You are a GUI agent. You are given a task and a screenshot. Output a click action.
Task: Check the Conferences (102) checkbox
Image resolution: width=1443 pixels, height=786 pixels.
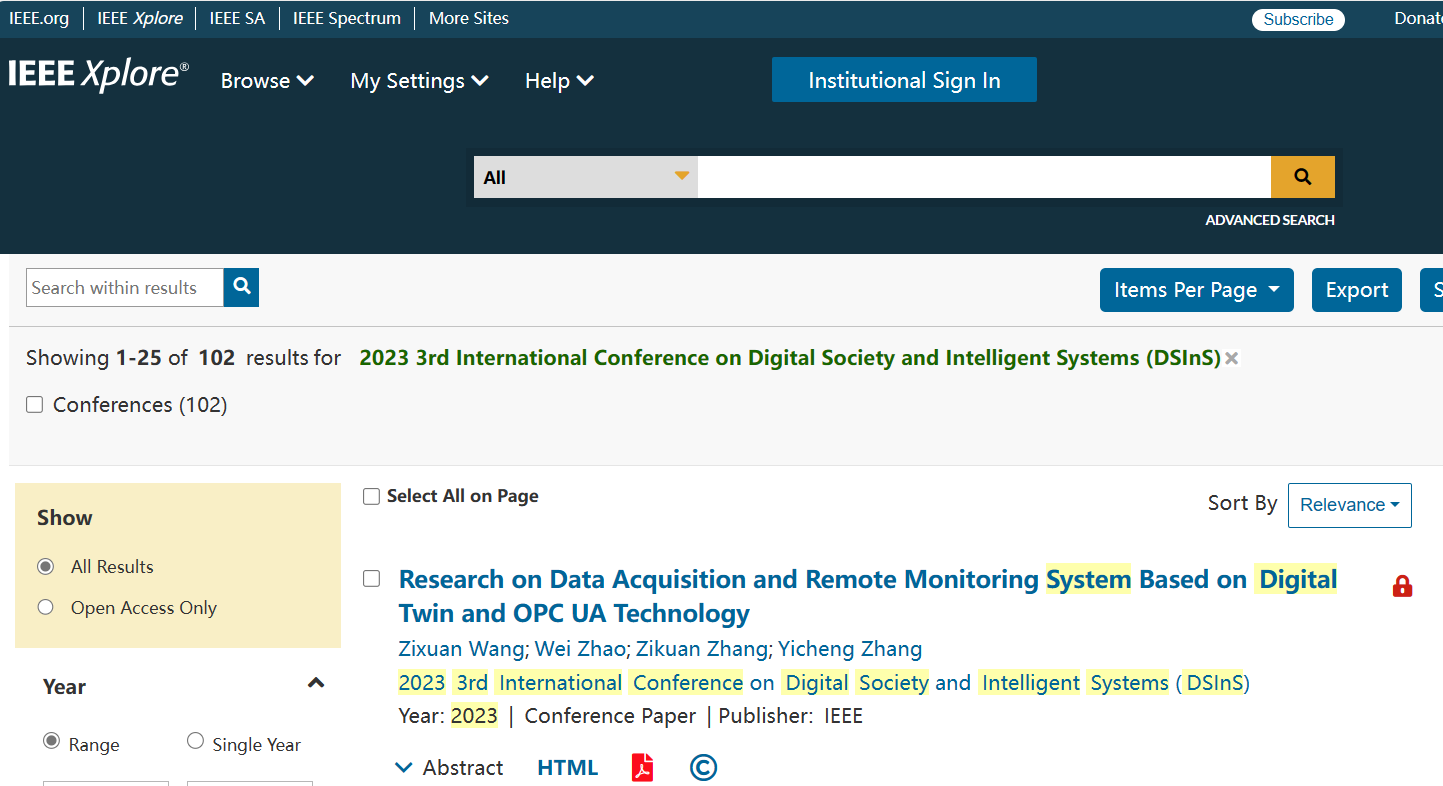click(35, 405)
